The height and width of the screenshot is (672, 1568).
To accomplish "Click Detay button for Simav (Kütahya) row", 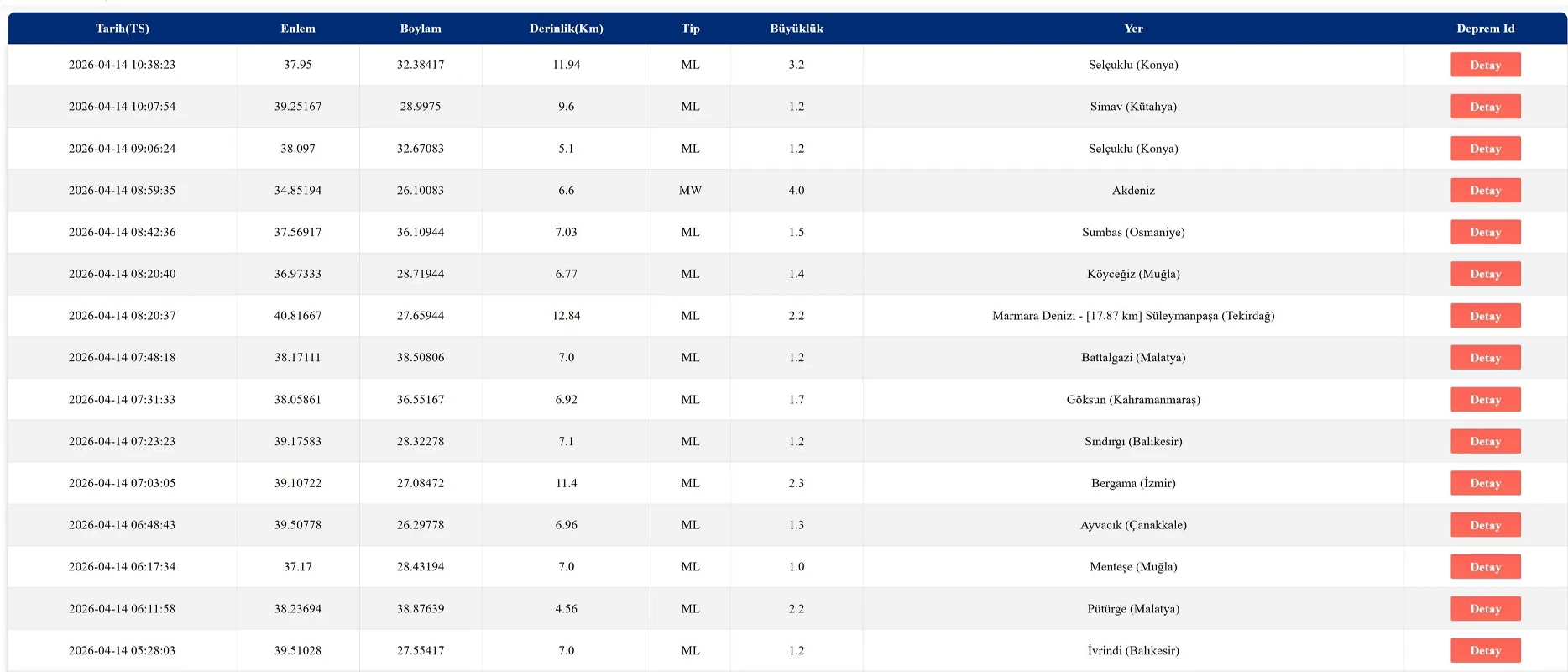I will (1485, 107).
